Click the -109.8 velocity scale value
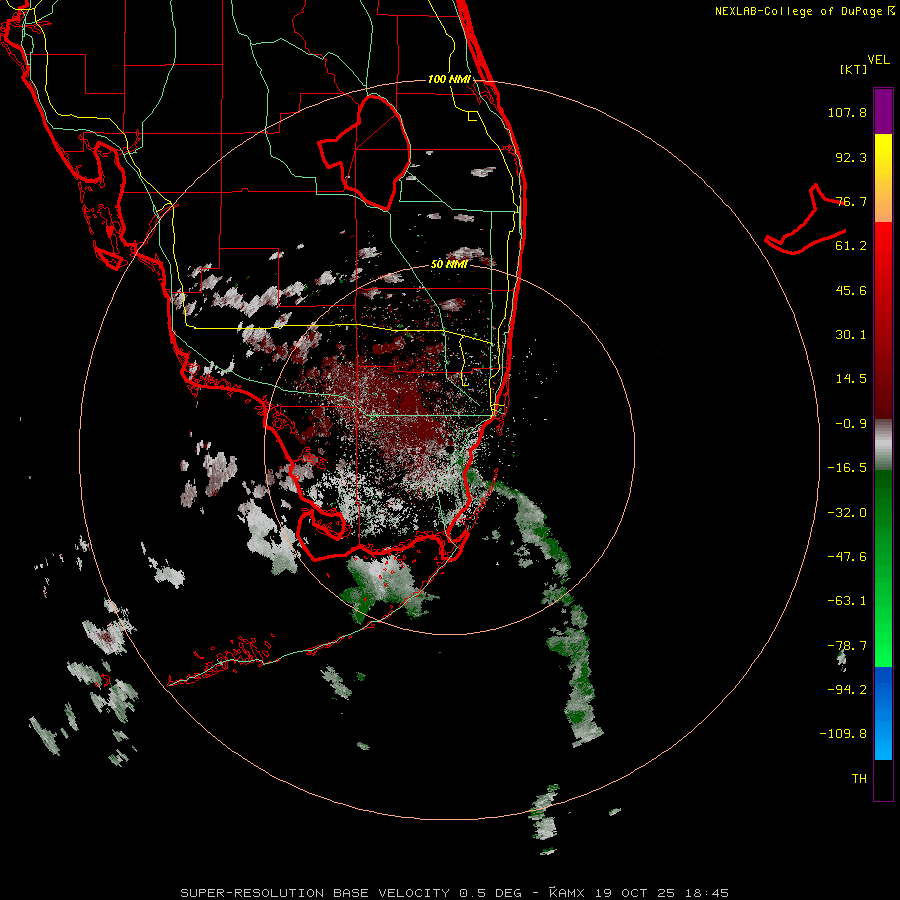Image resolution: width=900 pixels, height=900 pixels. click(x=843, y=734)
